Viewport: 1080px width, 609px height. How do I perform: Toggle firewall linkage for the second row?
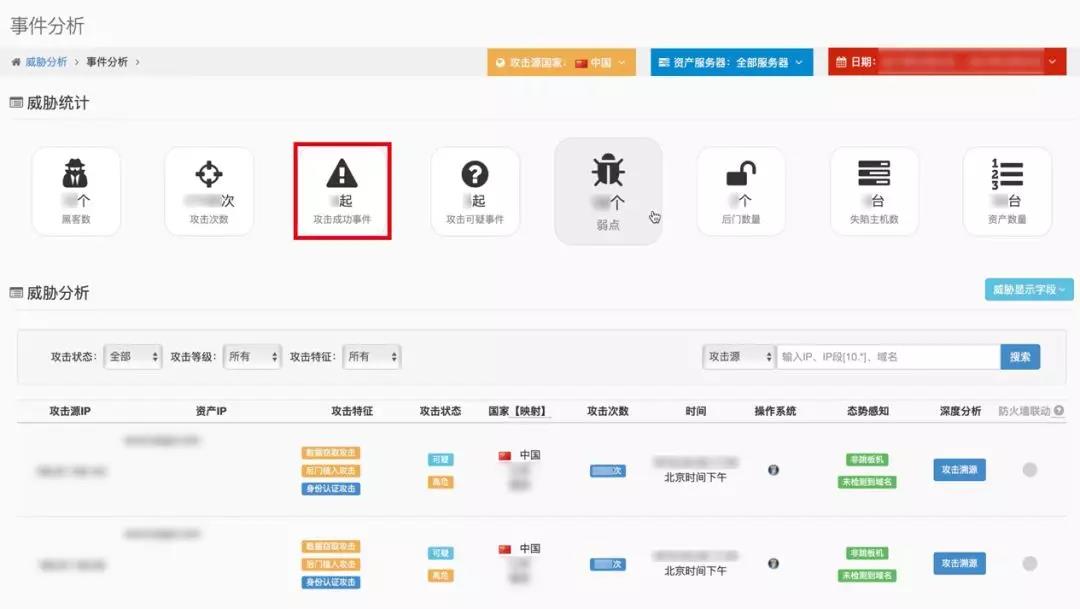point(1030,564)
